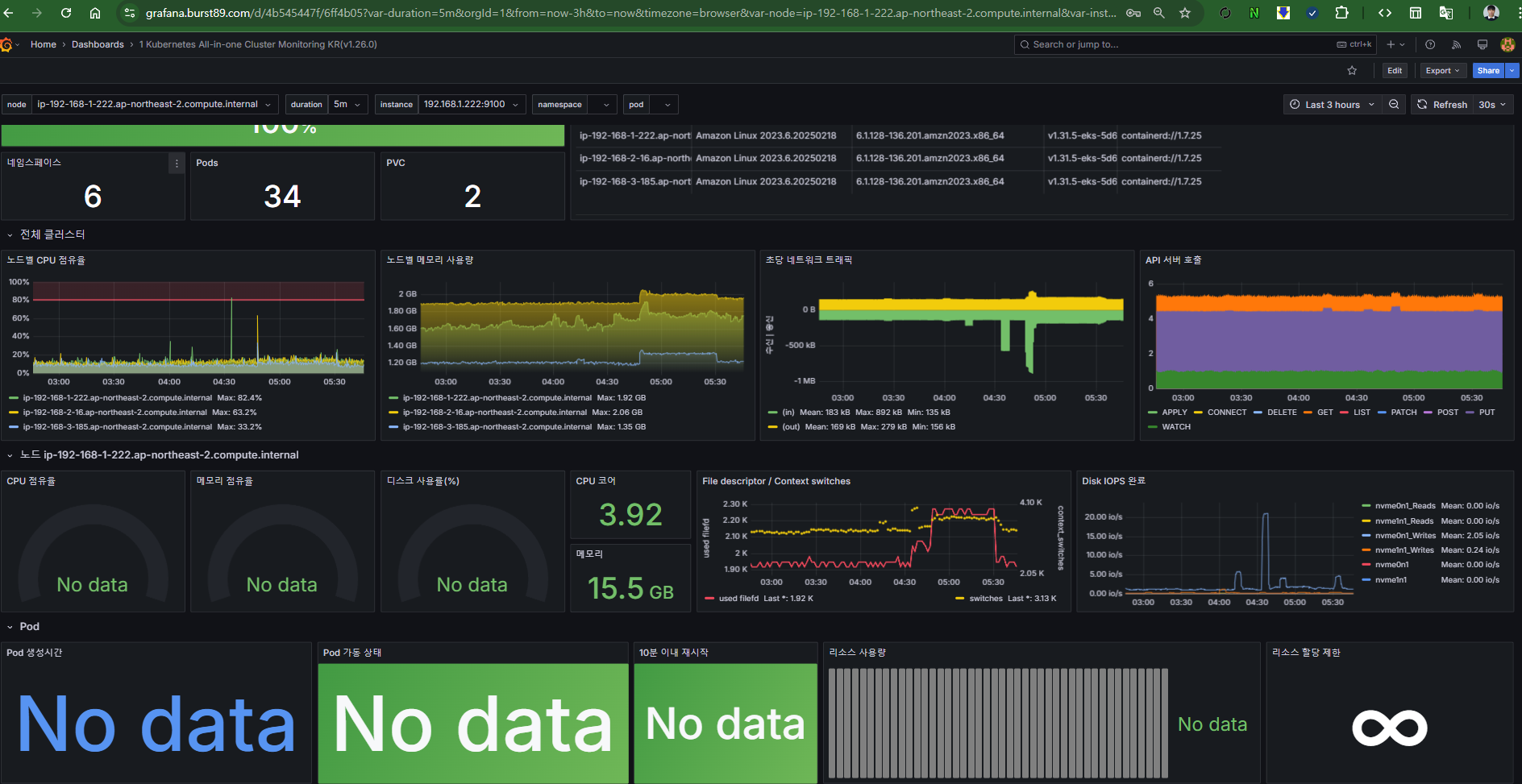1522x784 pixels.
Task: Click the browser home icon
Action: [95, 13]
